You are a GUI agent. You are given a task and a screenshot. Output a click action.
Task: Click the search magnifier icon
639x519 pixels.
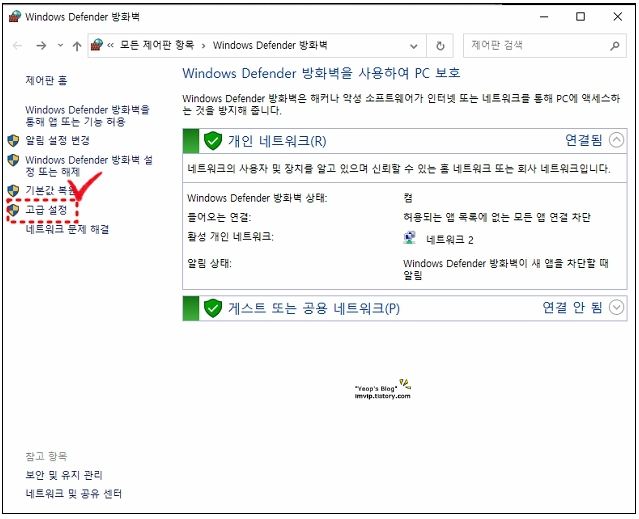coord(615,46)
